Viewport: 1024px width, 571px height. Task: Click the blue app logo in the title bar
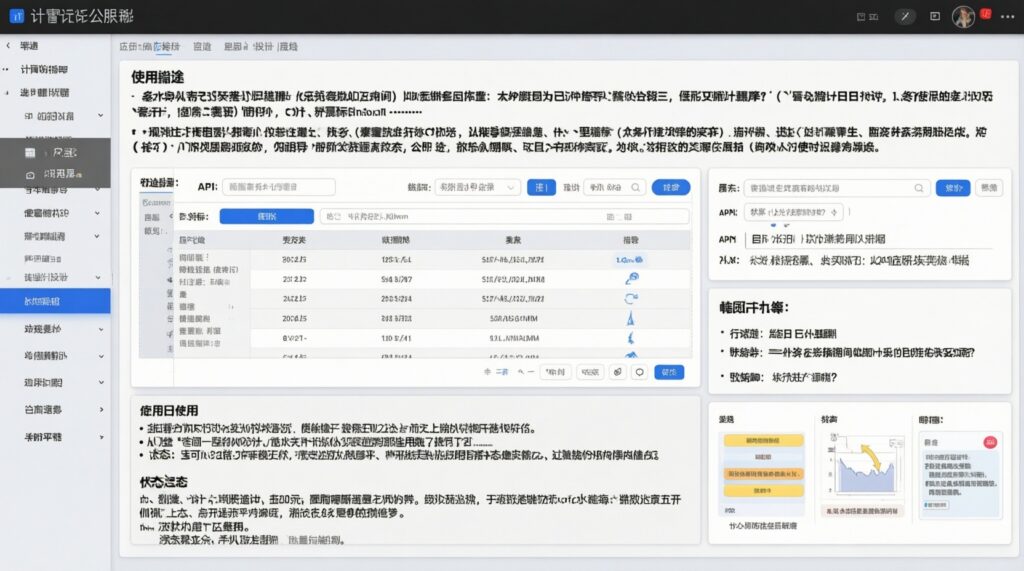tap(15, 17)
